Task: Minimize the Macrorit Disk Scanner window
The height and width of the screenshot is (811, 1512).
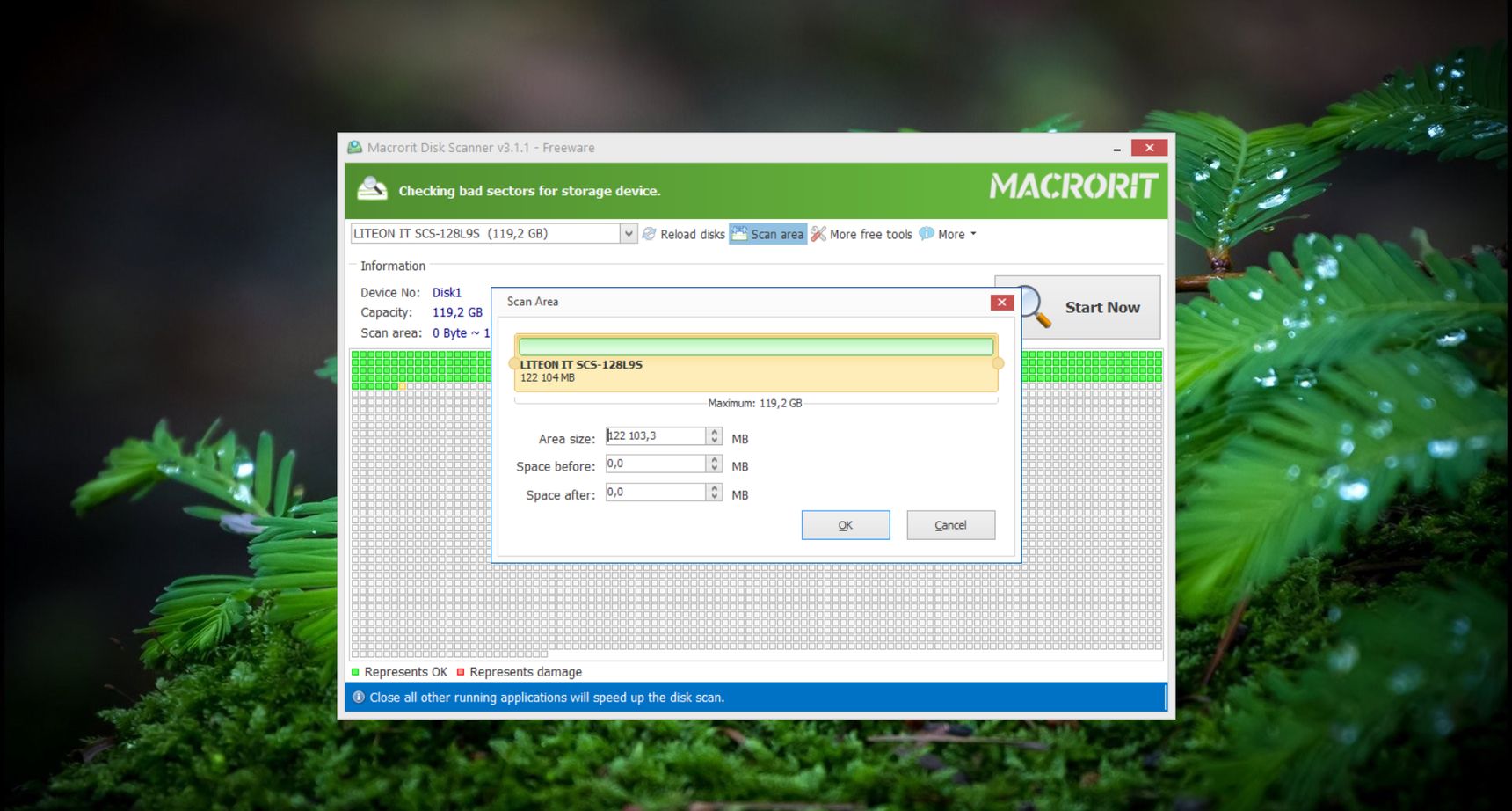Action: (x=1116, y=149)
